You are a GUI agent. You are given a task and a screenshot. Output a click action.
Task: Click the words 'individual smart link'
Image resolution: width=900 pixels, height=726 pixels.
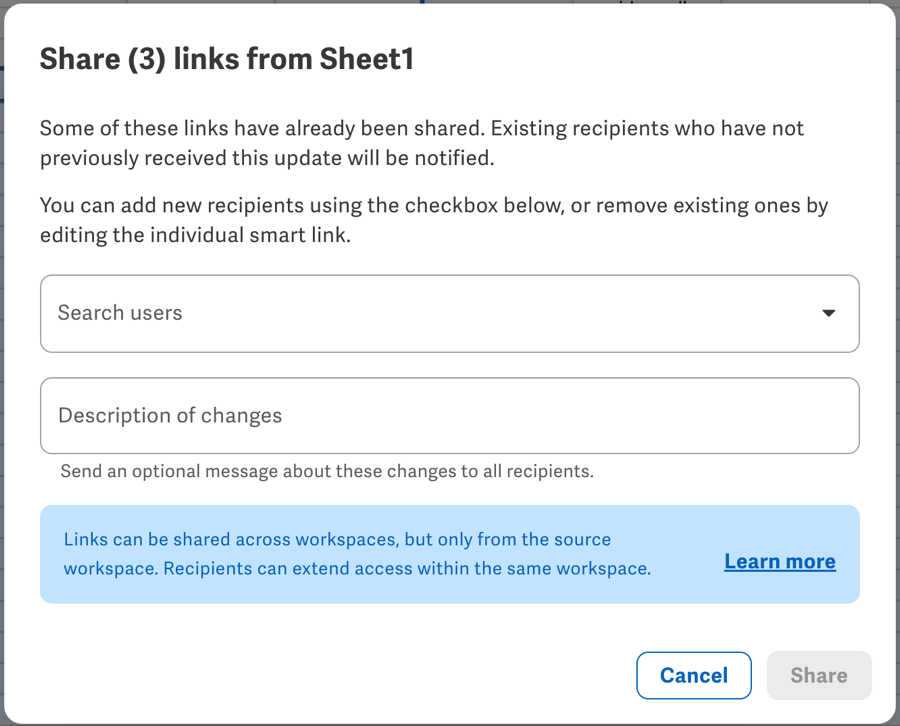[250, 235]
